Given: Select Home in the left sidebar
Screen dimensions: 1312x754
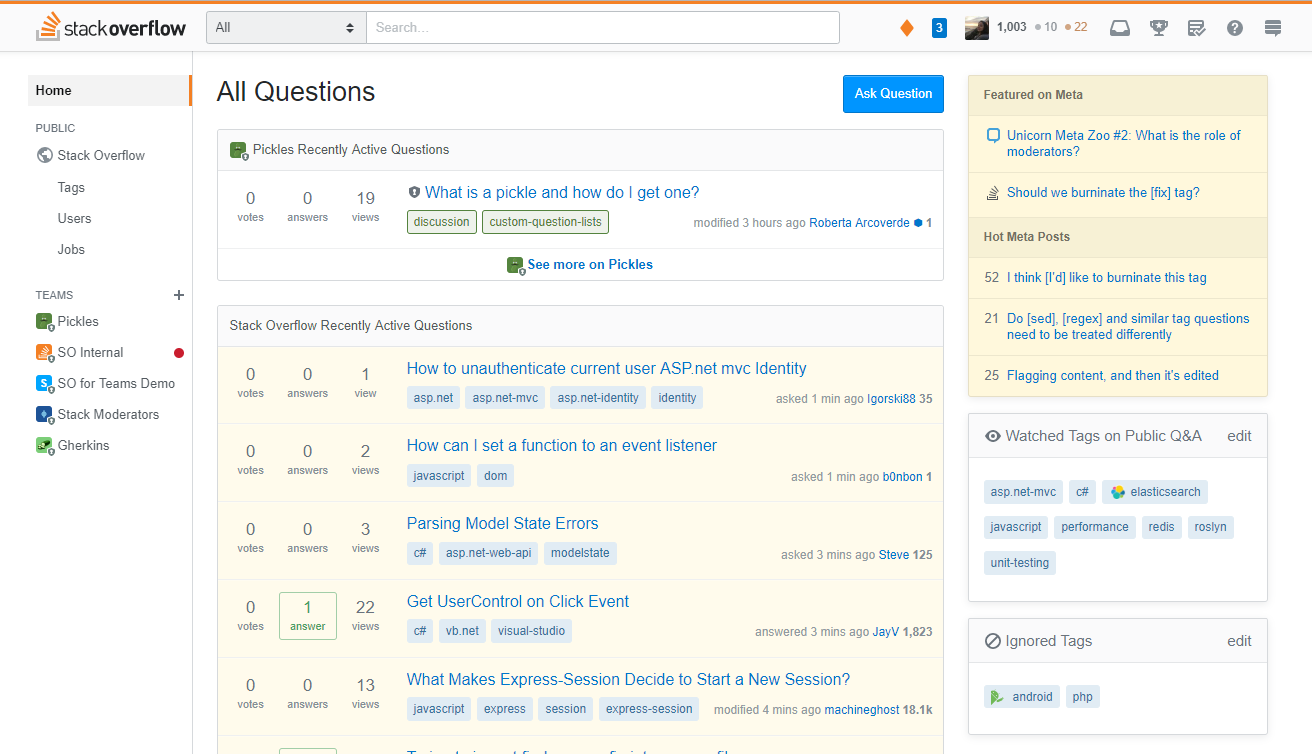Looking at the screenshot, I should pos(110,90).
